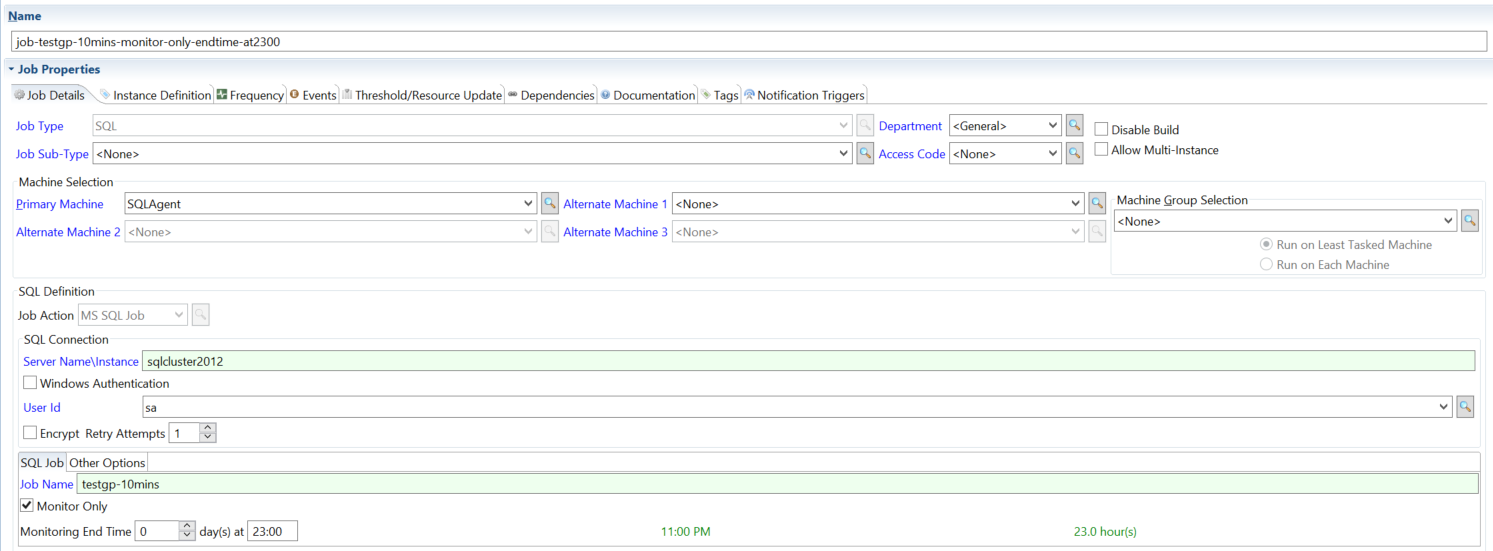Image resolution: width=1493 pixels, height=551 pixels.
Task: Open the Threshold/Resource Update tab
Action: (421, 95)
